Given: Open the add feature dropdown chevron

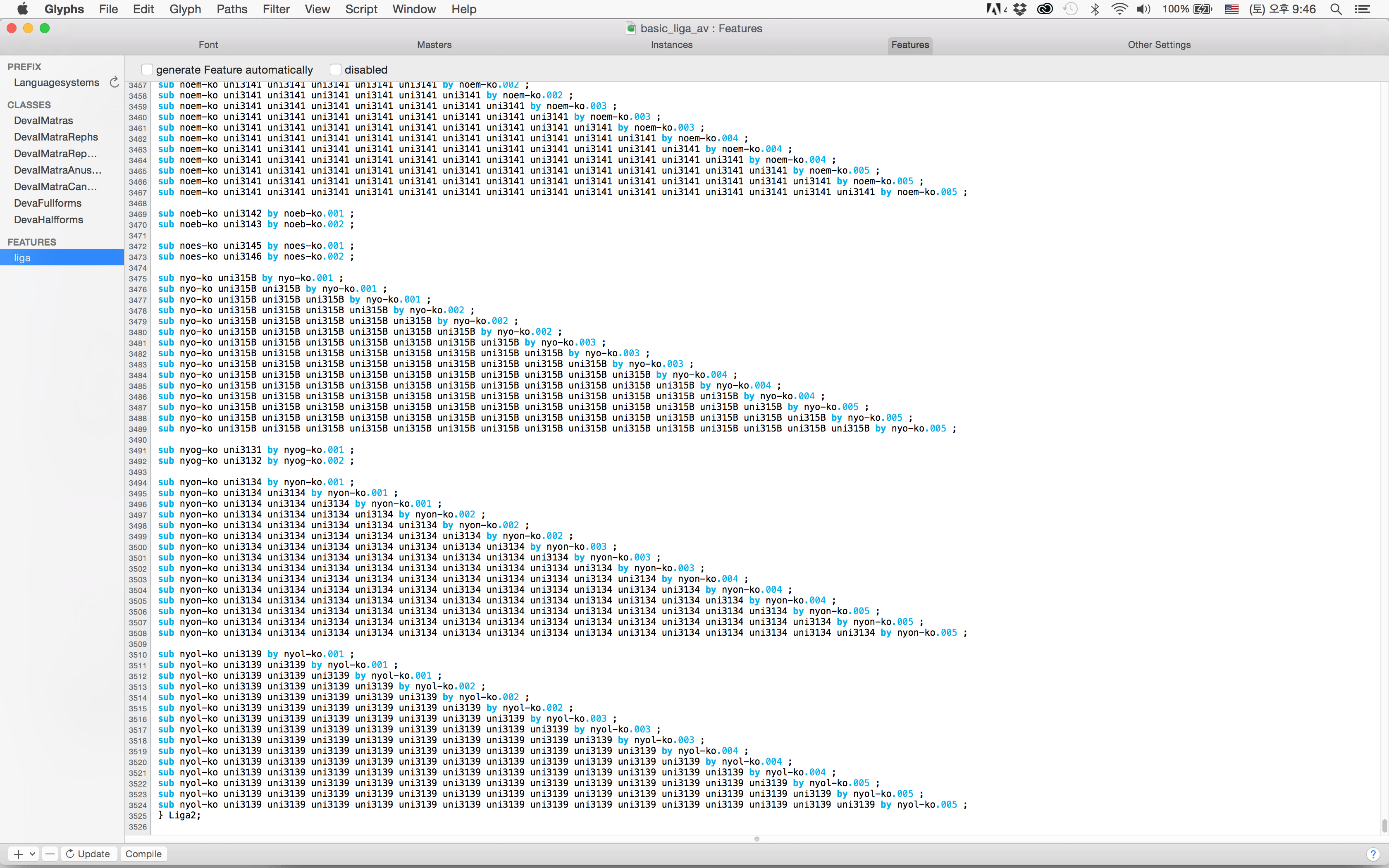Looking at the screenshot, I should (x=33, y=854).
